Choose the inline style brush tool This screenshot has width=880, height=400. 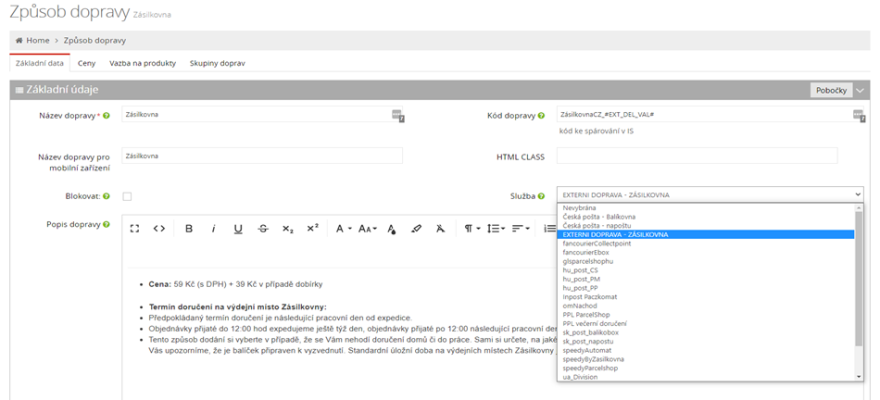(x=416, y=228)
